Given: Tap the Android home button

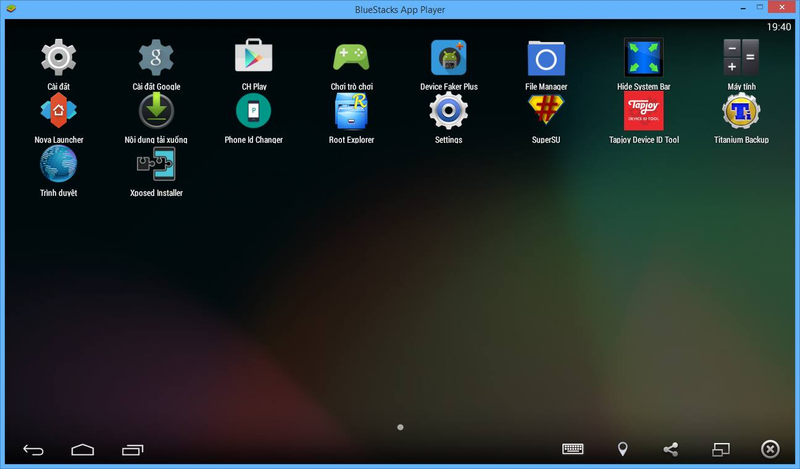Looking at the screenshot, I should (x=83, y=450).
